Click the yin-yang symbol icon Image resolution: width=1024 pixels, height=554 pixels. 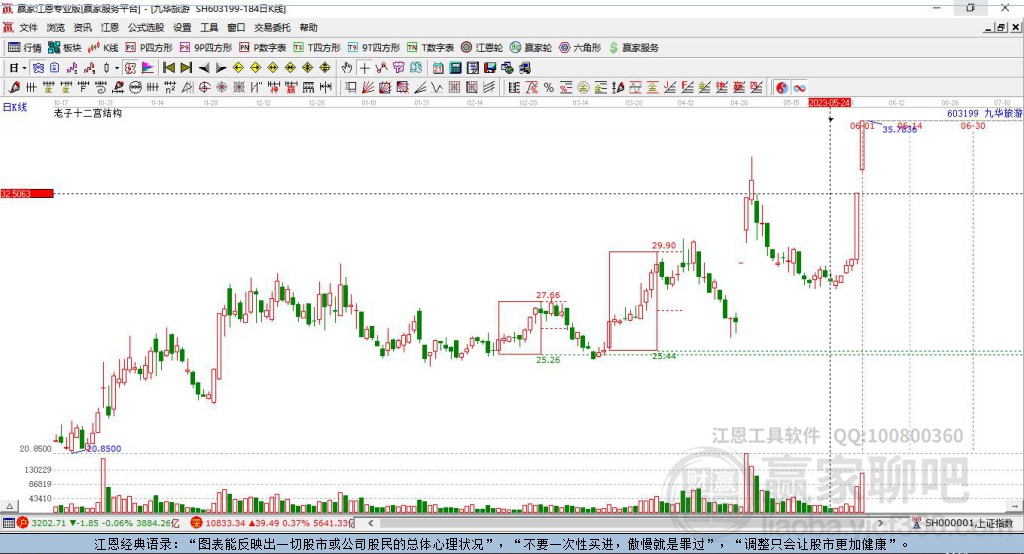(x=782, y=88)
